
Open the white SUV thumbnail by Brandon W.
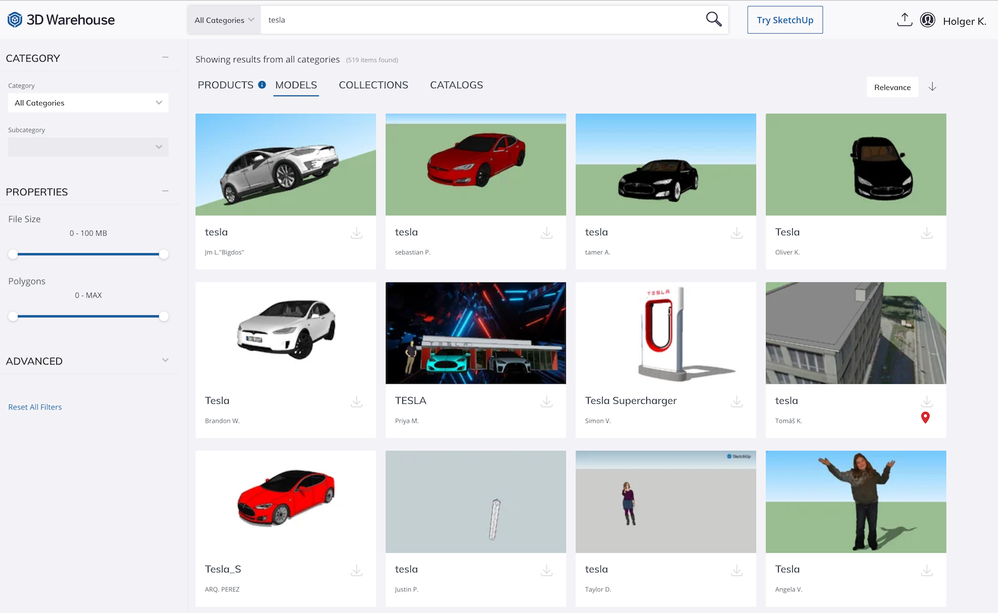[286, 333]
